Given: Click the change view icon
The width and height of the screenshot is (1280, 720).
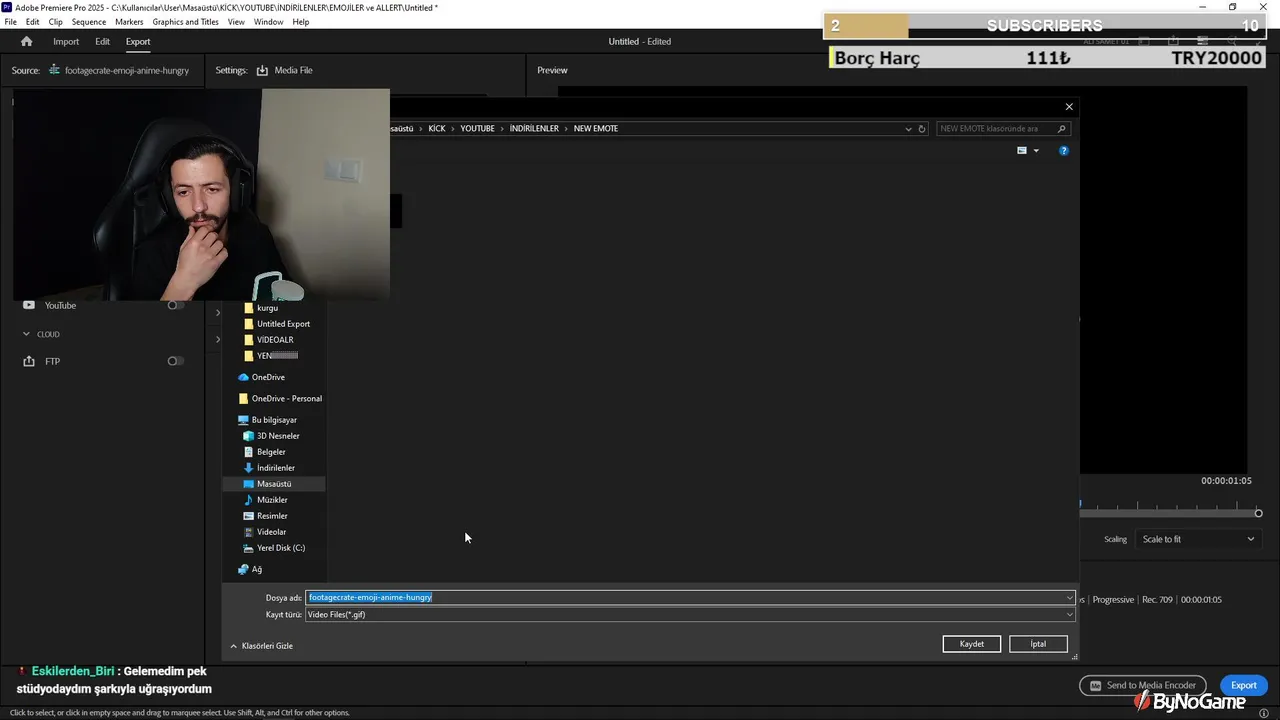Looking at the screenshot, I should click(1022, 150).
